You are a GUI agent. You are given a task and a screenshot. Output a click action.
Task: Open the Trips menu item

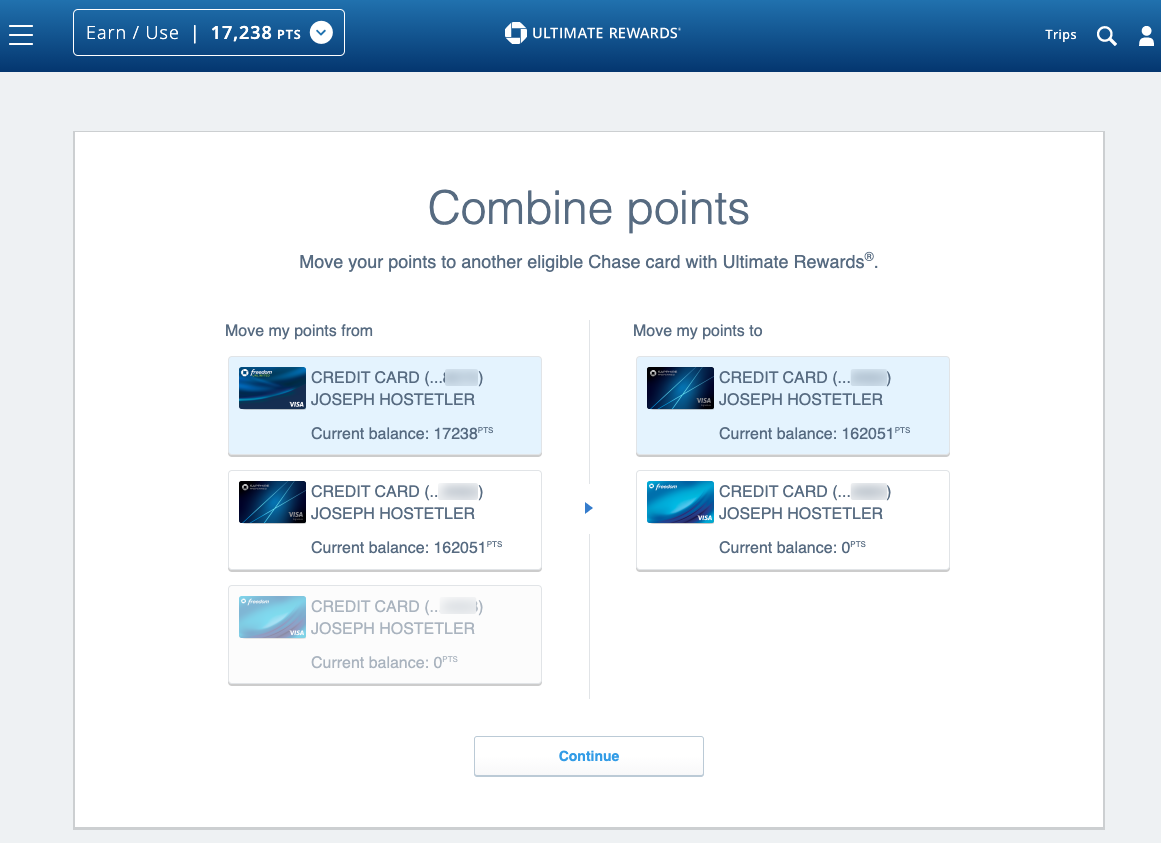pos(1060,35)
